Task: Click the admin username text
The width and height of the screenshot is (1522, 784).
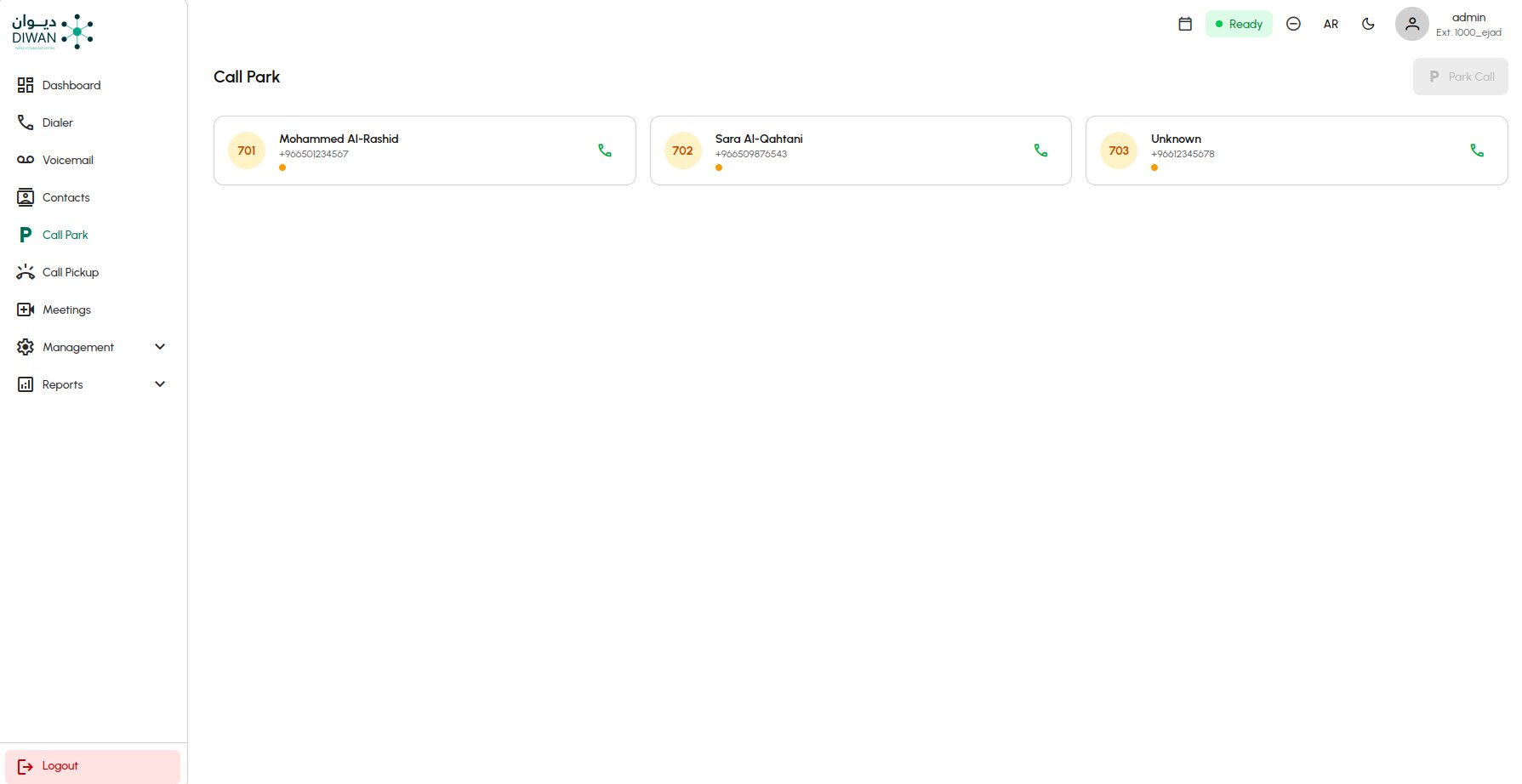Action: click(1468, 17)
